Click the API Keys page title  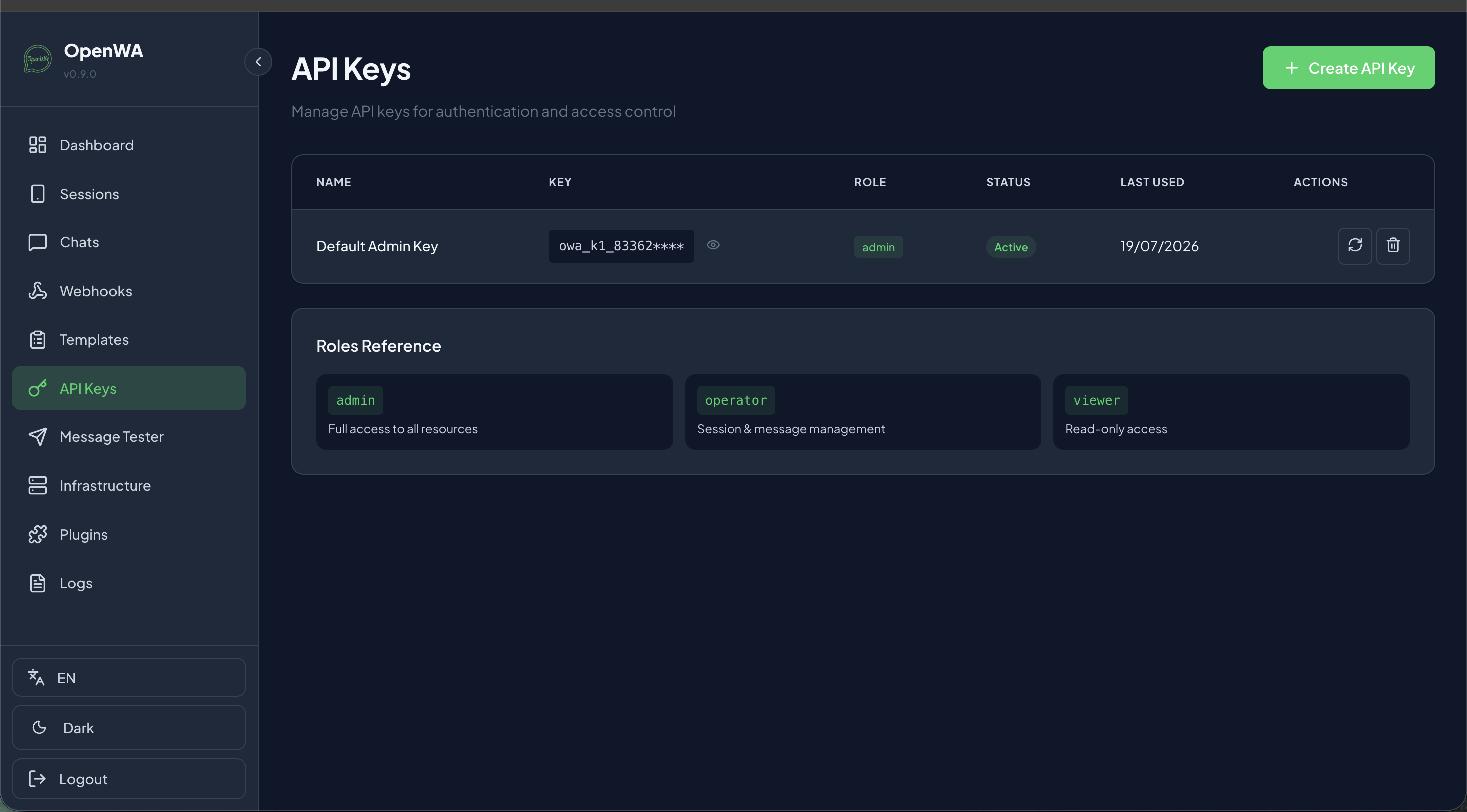coord(351,69)
